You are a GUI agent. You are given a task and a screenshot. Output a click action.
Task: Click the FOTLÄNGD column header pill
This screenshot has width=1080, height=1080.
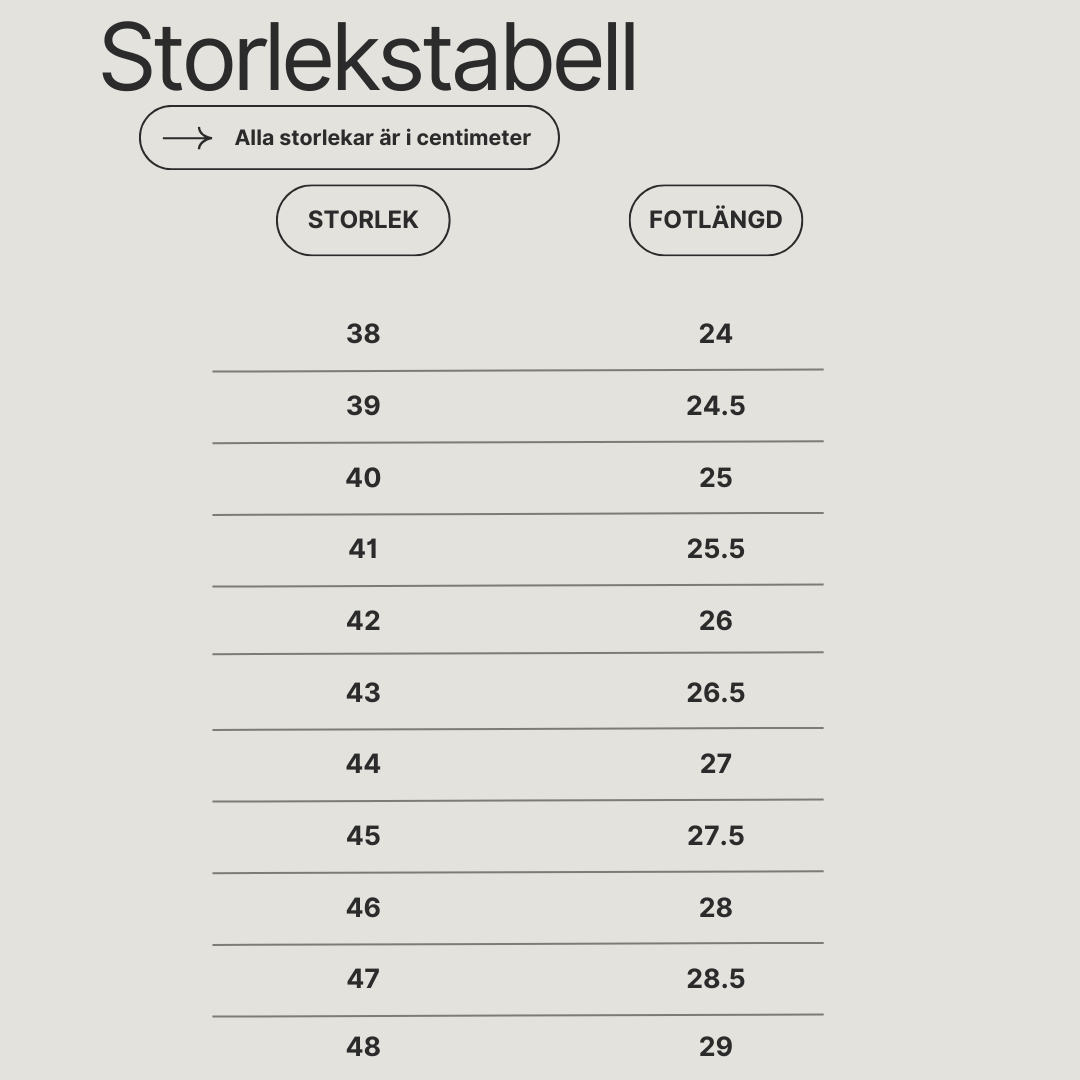pyautogui.click(x=716, y=220)
